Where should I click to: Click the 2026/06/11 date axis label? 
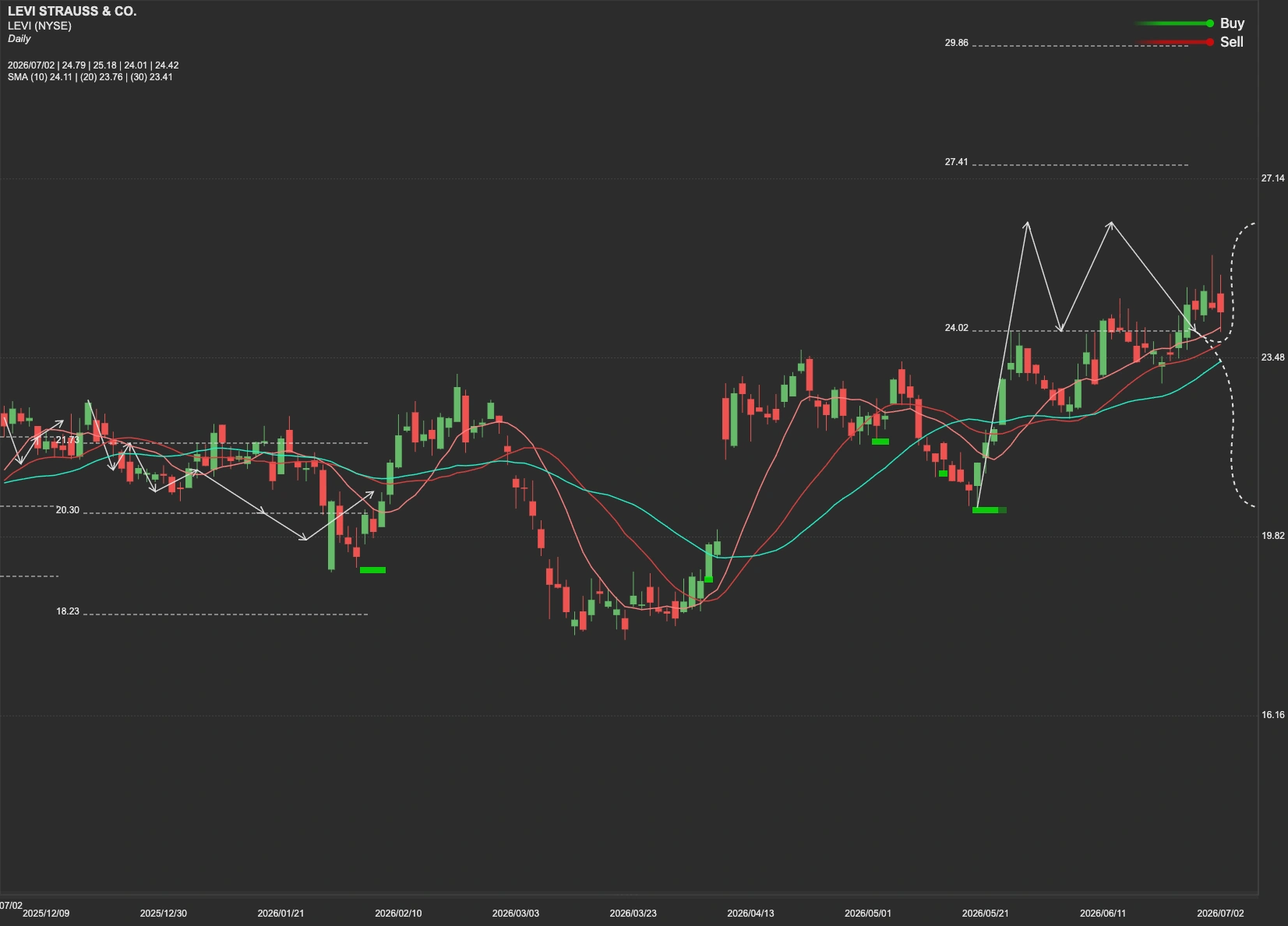1103,914
